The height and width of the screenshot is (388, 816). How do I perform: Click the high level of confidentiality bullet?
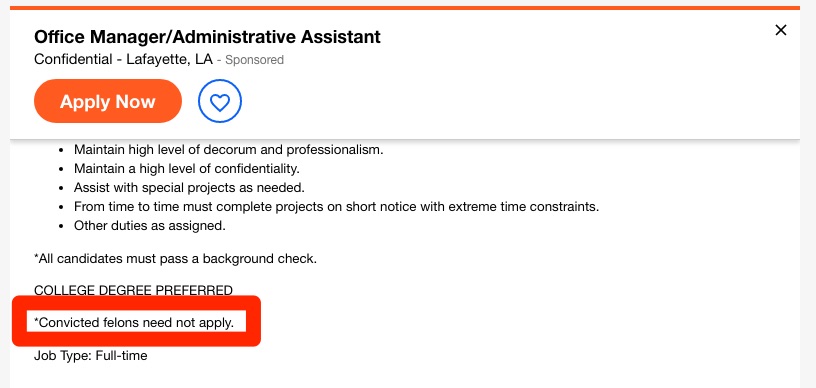coord(187,169)
